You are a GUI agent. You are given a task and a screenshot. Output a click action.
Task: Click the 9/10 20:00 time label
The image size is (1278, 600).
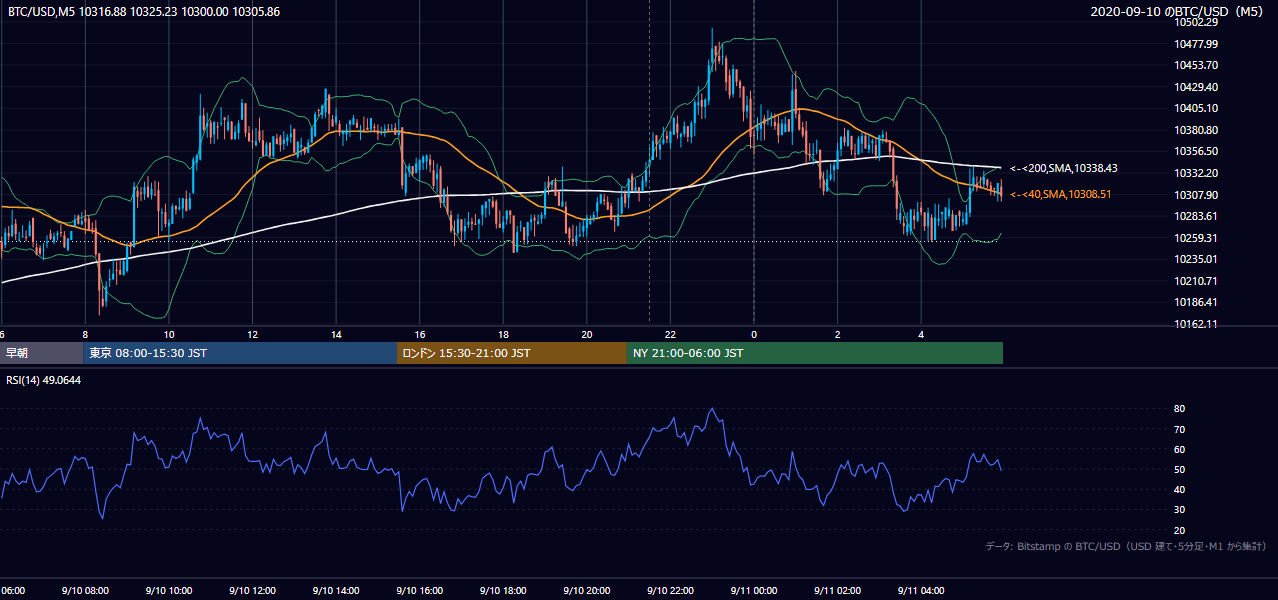(586, 591)
